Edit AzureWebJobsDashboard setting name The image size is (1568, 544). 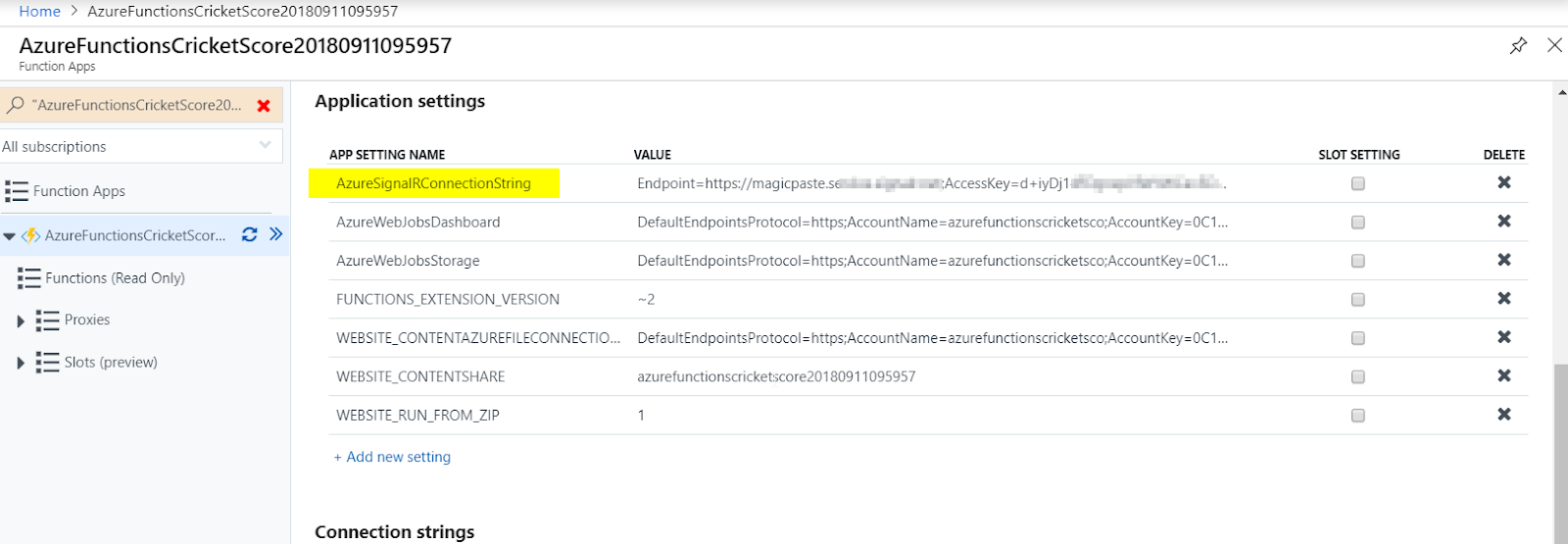[418, 223]
